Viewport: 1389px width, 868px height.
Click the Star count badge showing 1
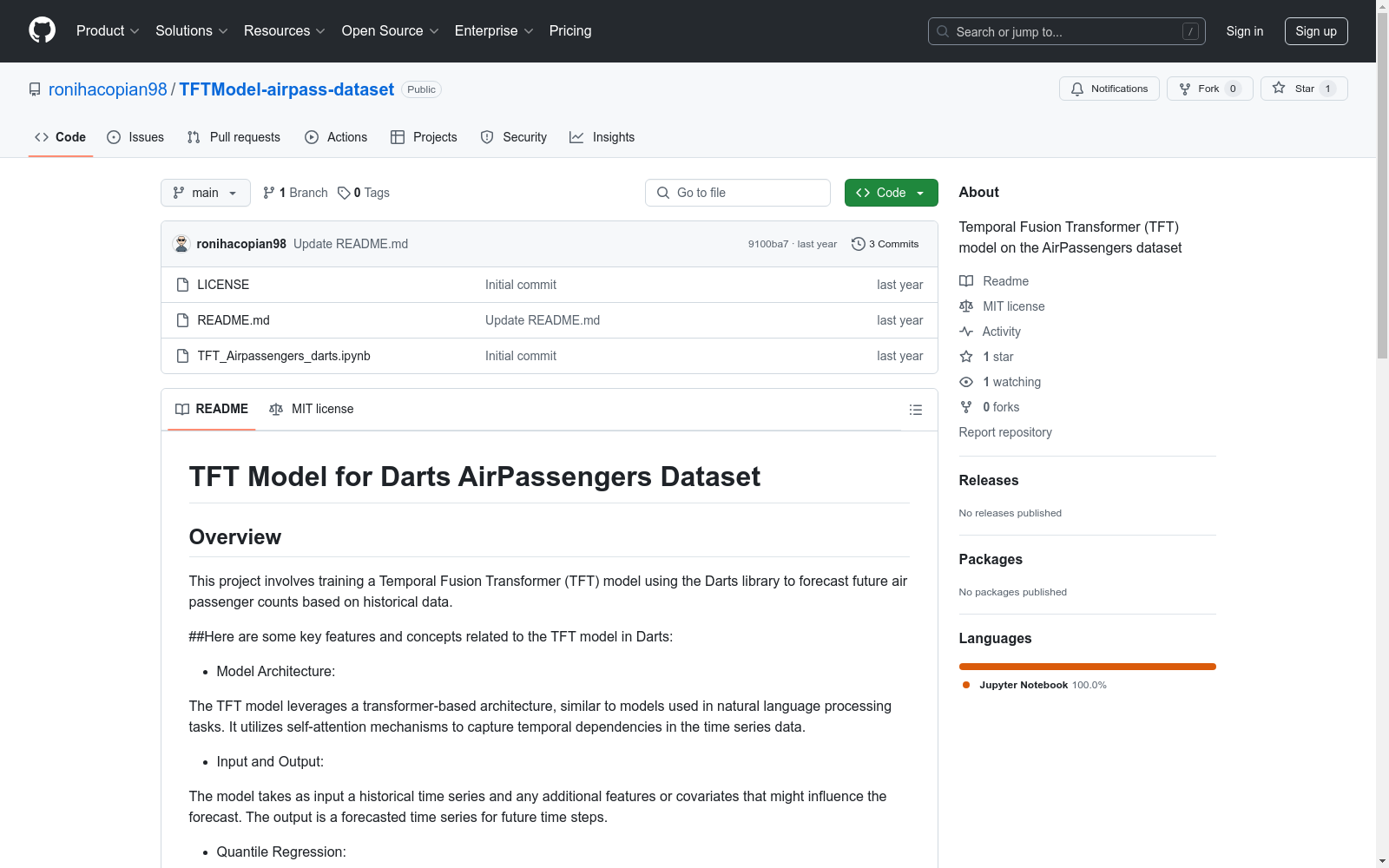point(1327,89)
